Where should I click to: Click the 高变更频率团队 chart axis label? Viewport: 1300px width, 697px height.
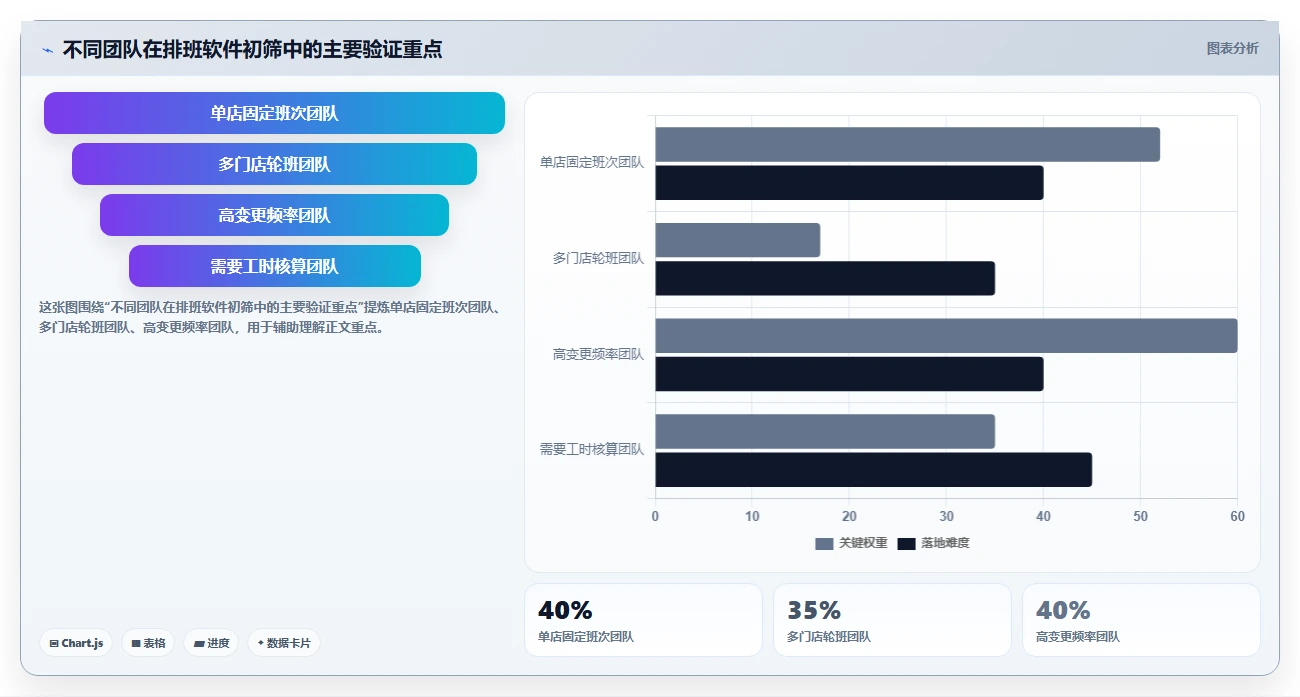[598, 354]
